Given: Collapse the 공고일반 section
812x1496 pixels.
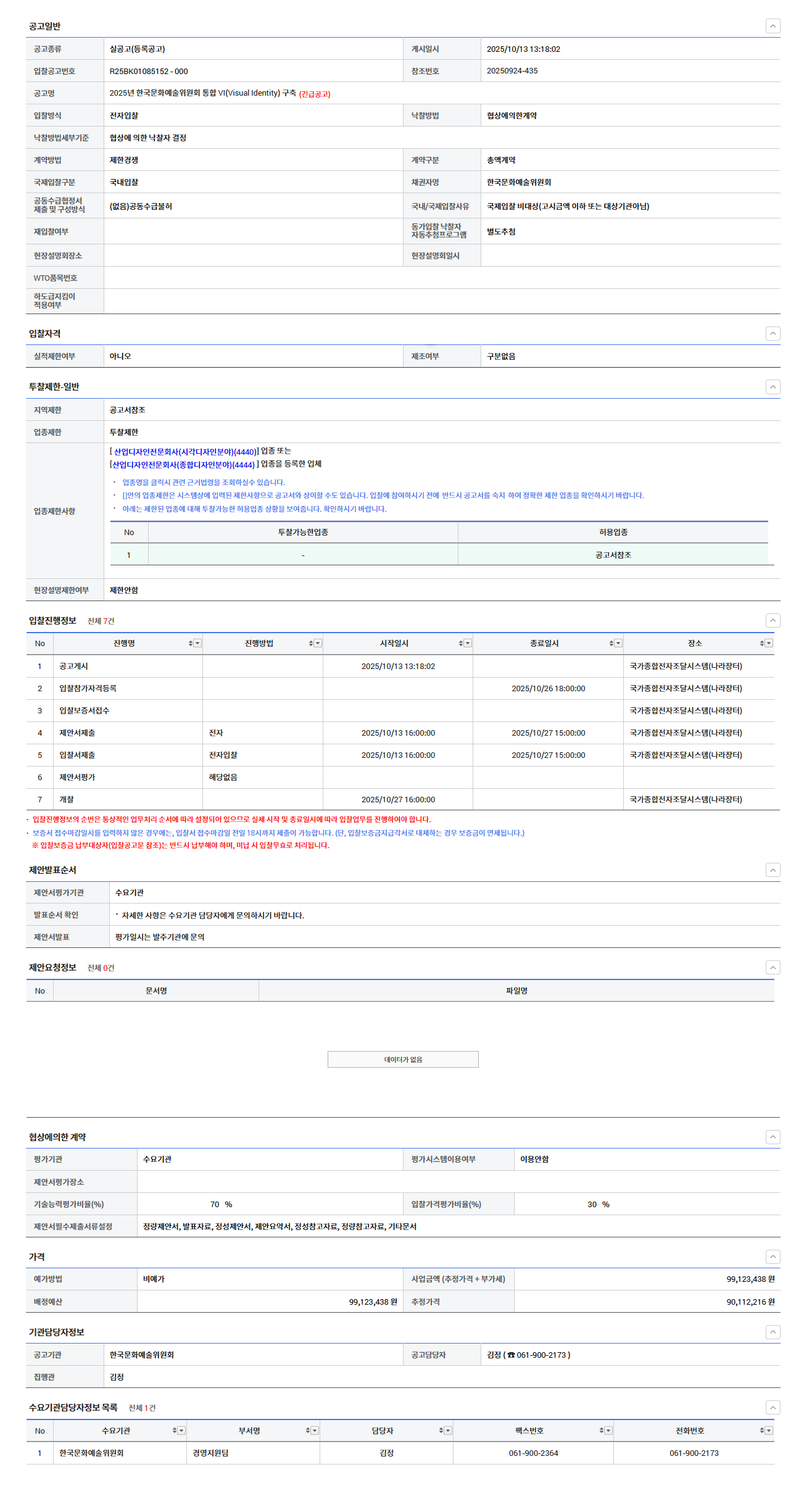Looking at the screenshot, I should [x=773, y=26].
